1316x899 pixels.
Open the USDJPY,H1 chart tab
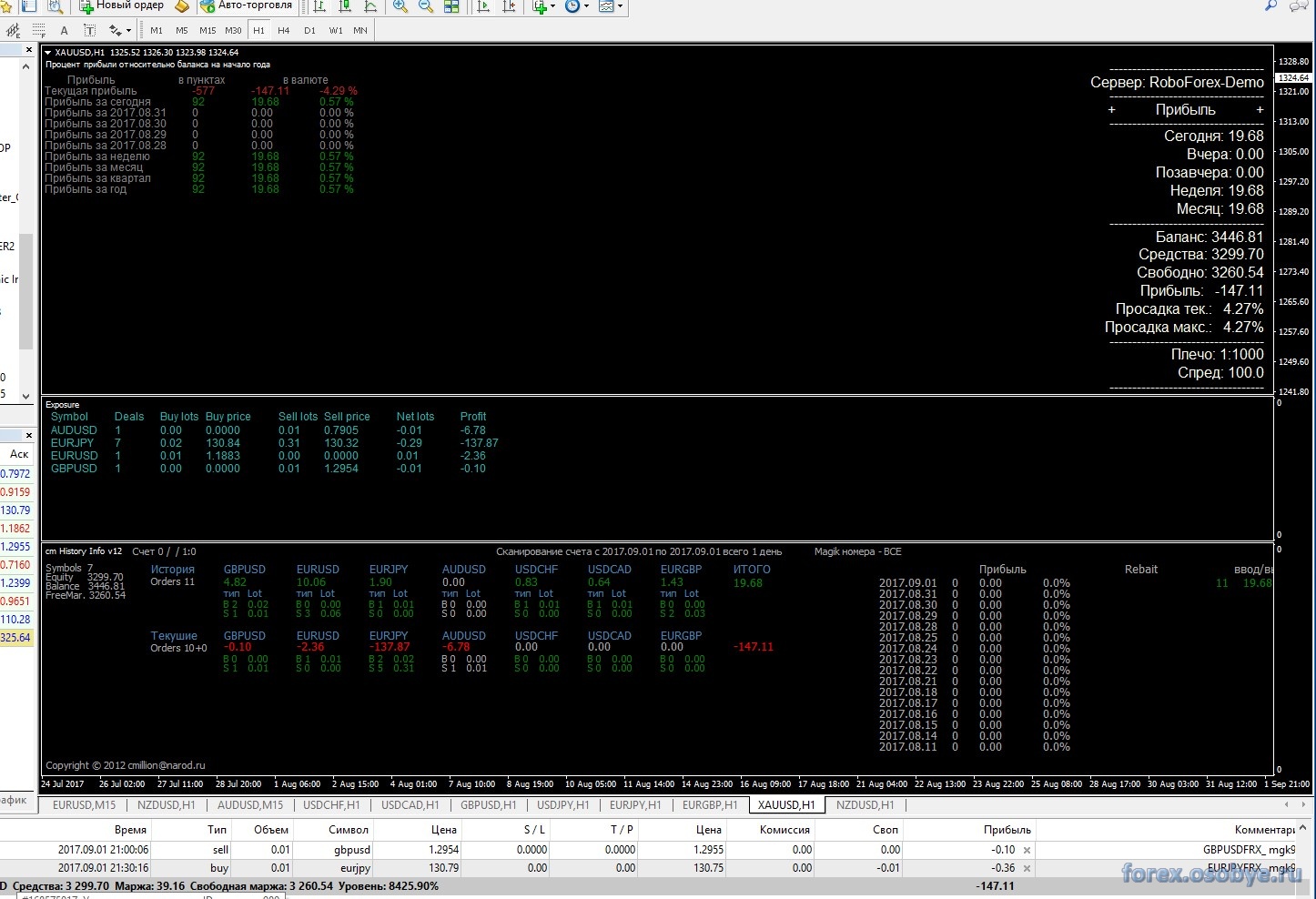point(562,805)
